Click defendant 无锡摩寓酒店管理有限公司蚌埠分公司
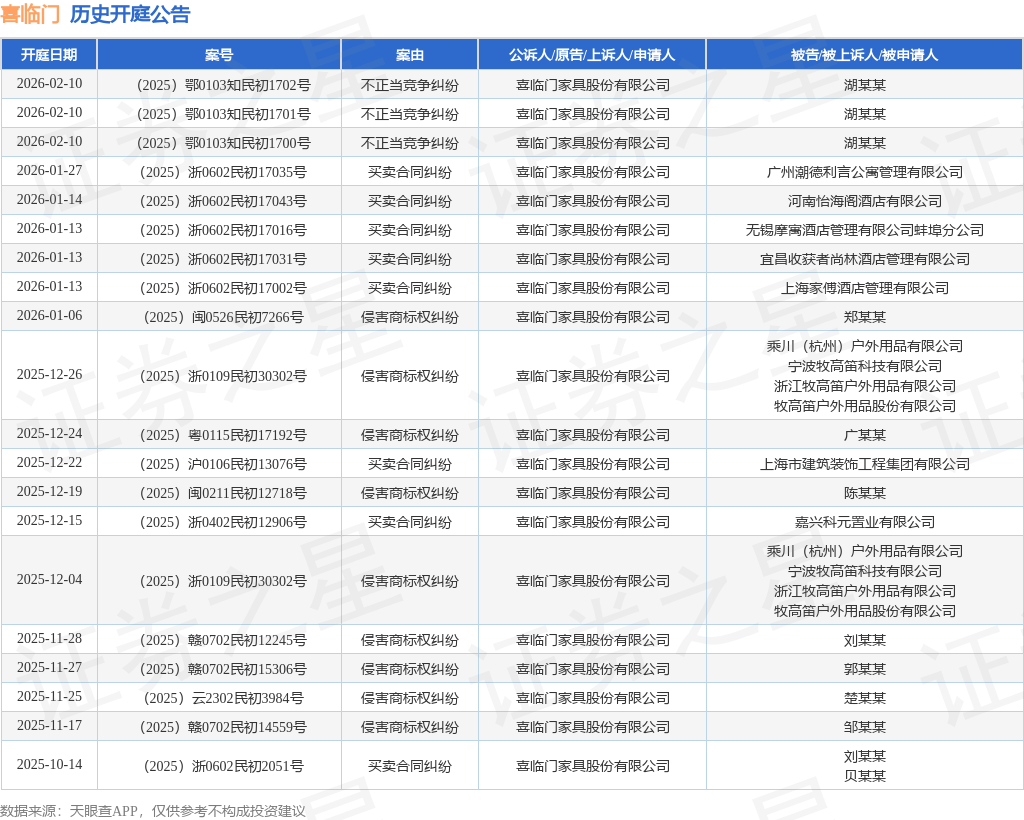The image size is (1024, 820). click(865, 230)
